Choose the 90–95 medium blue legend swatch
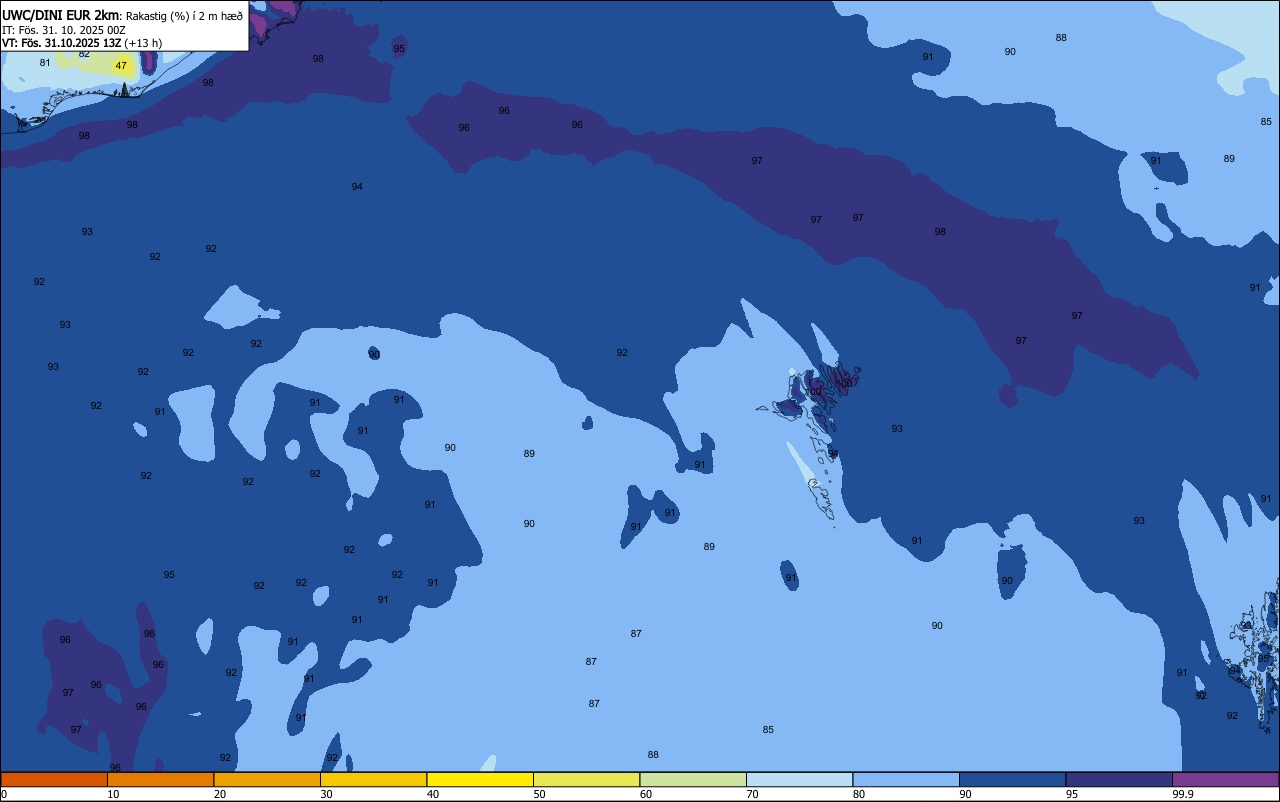Viewport: 1280px width, 802px height. (x=1012, y=779)
